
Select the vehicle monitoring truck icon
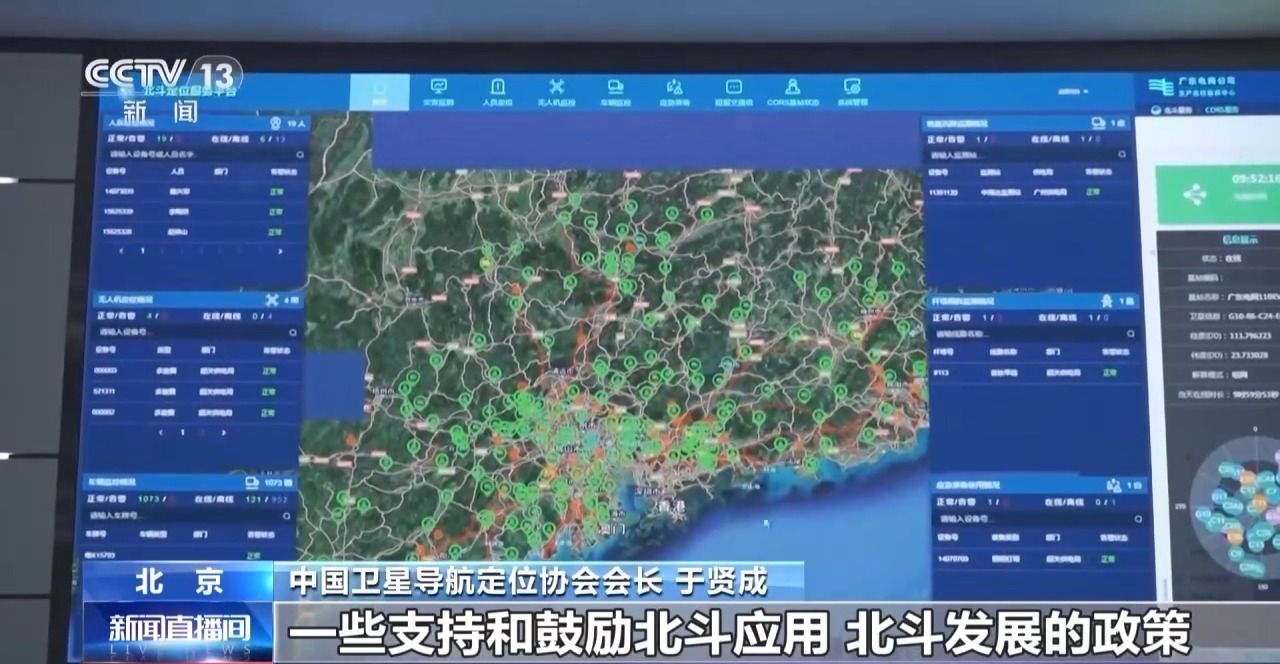tap(615, 91)
